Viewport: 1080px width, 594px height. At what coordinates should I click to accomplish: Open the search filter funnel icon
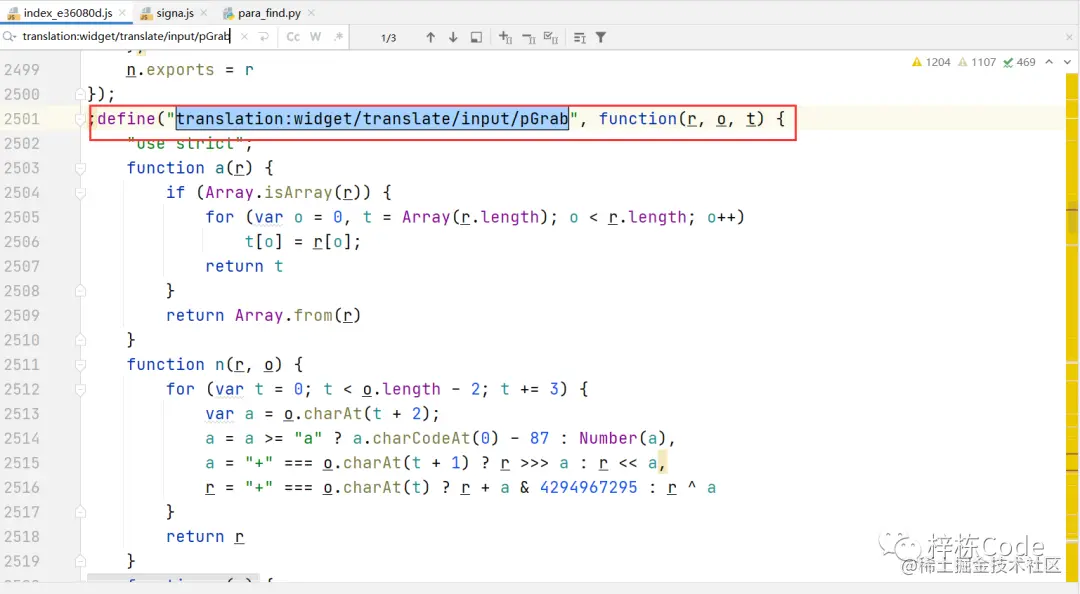point(601,37)
